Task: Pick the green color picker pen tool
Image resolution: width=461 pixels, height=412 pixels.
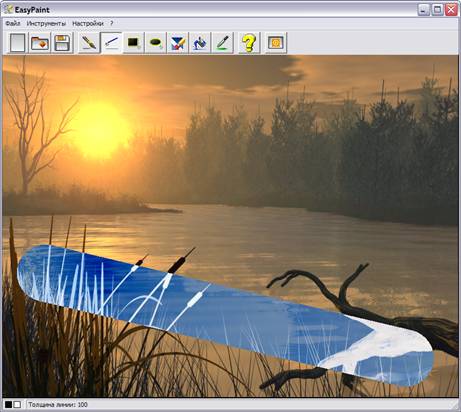Action: pos(222,43)
